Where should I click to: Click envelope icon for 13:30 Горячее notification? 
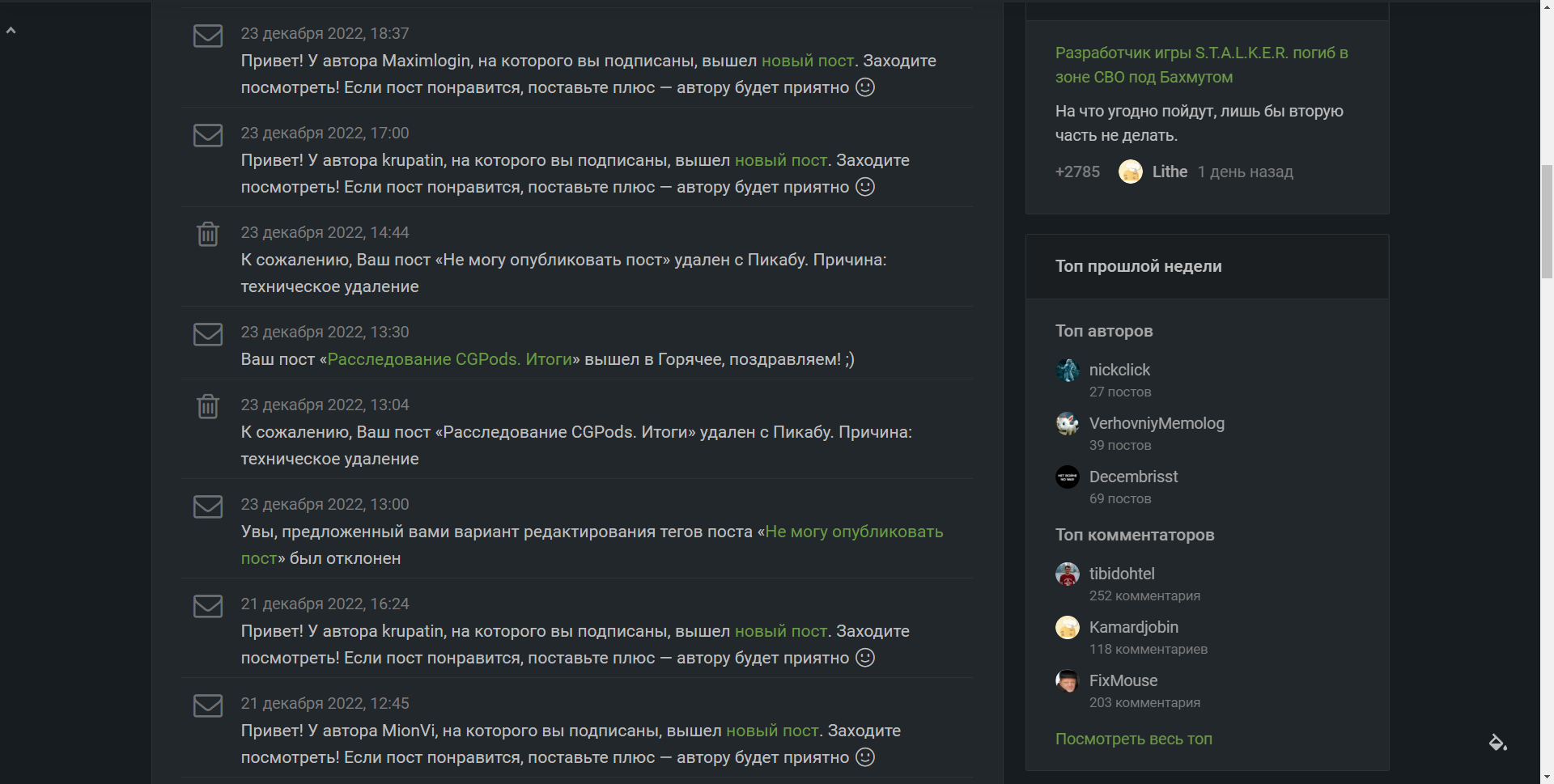pos(208,334)
